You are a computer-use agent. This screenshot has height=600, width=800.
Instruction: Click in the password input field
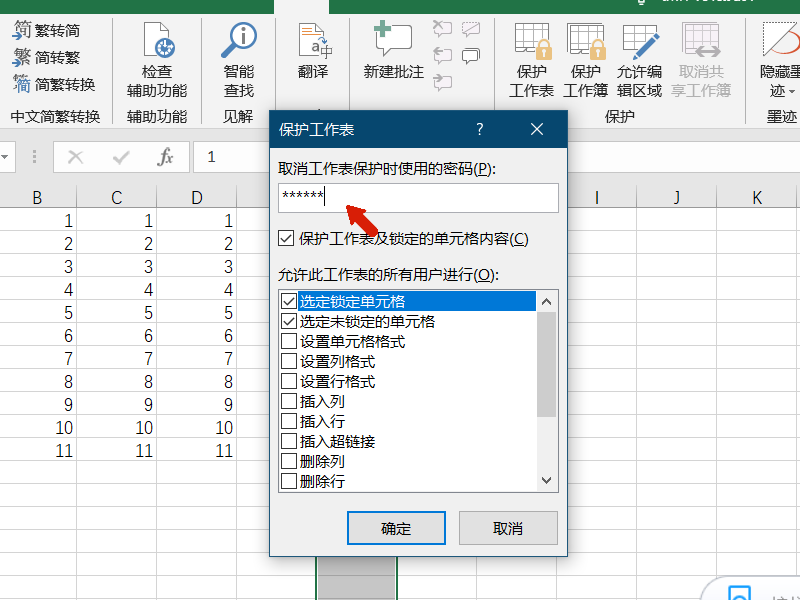pyautogui.click(x=420, y=198)
